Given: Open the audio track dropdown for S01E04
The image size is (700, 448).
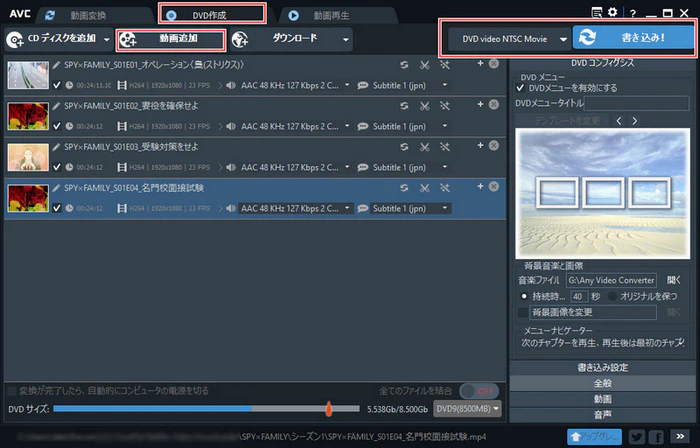Looking at the screenshot, I should click(x=294, y=208).
